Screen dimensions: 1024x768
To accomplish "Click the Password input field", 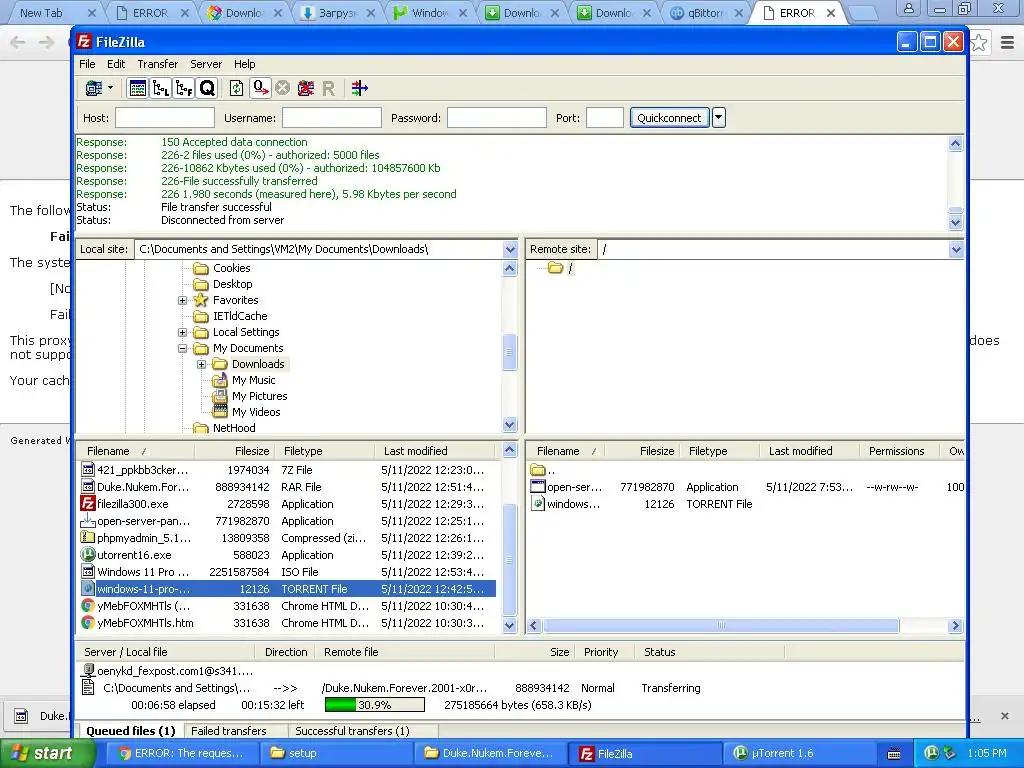I will coord(496,118).
